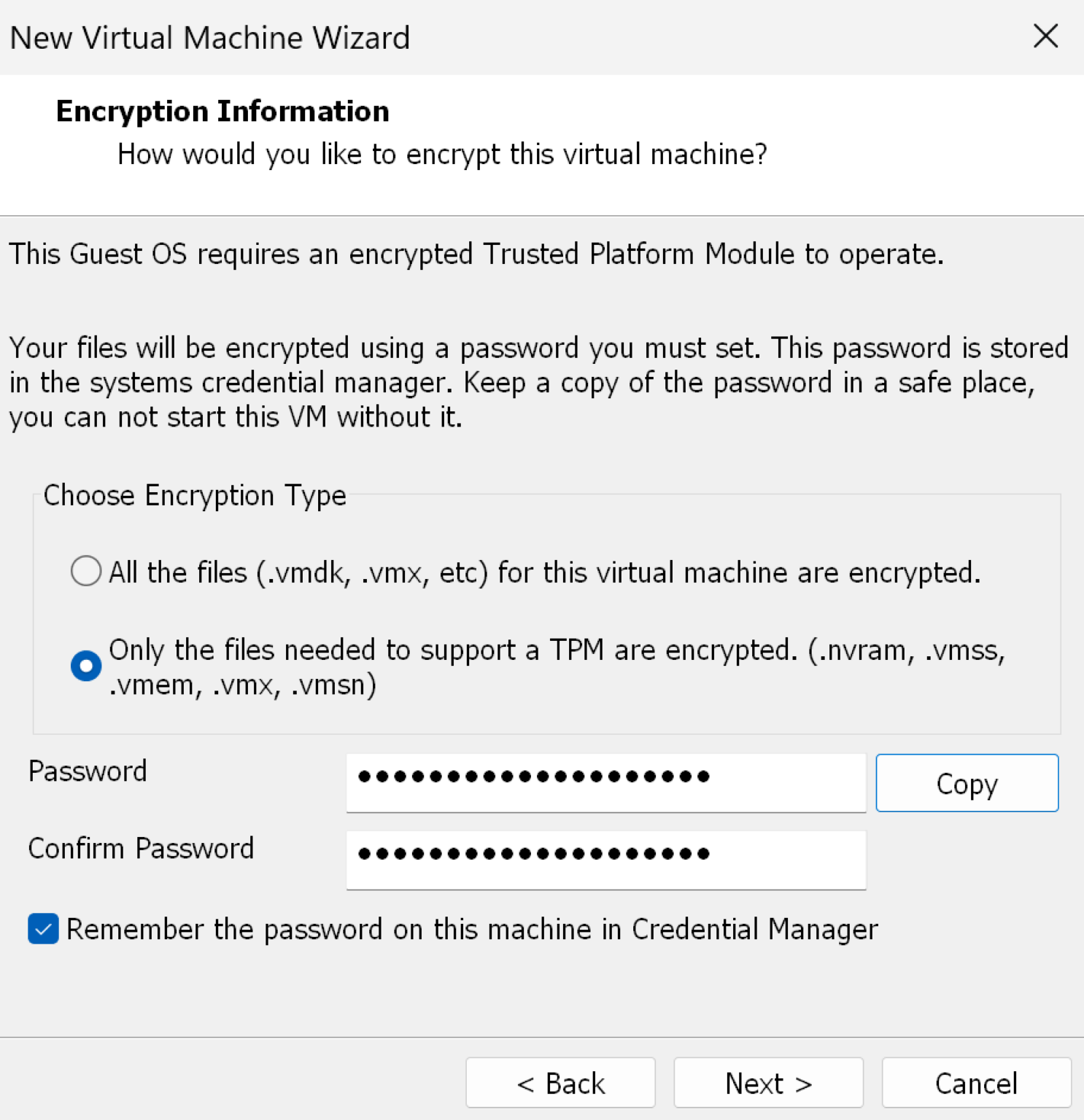Click into the Confirm Password field
Image resolution: width=1084 pixels, height=1120 pixels.
(605, 860)
